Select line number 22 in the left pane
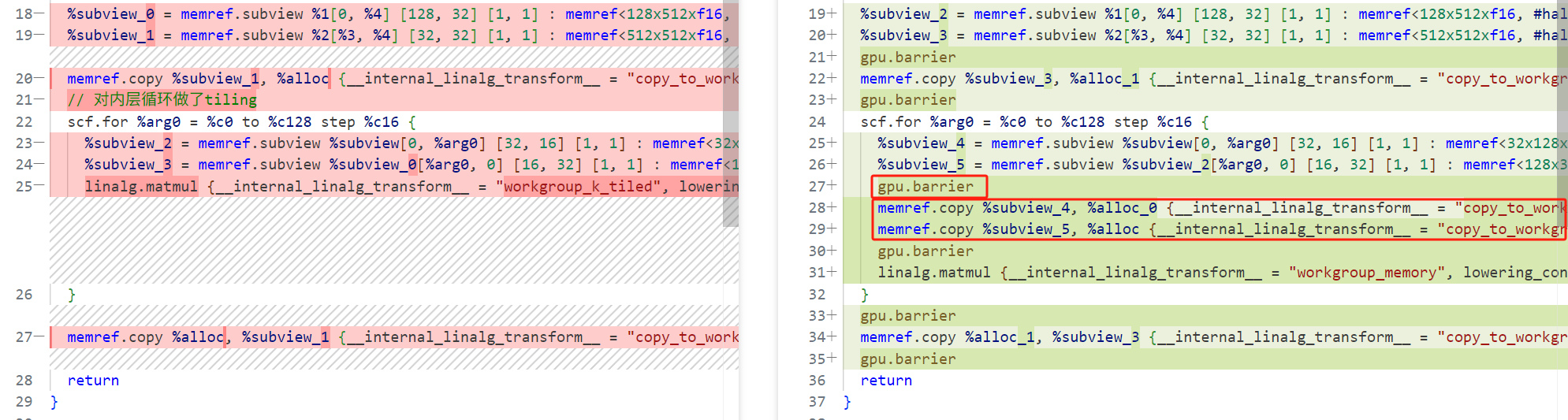 click(x=24, y=122)
